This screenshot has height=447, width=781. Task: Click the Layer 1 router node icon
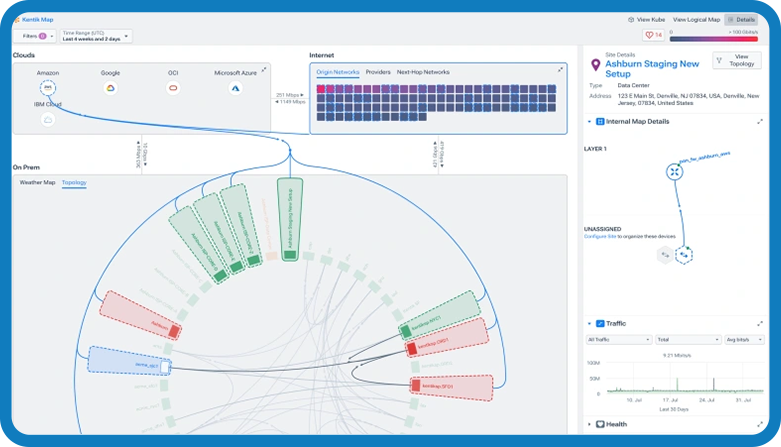point(674,172)
